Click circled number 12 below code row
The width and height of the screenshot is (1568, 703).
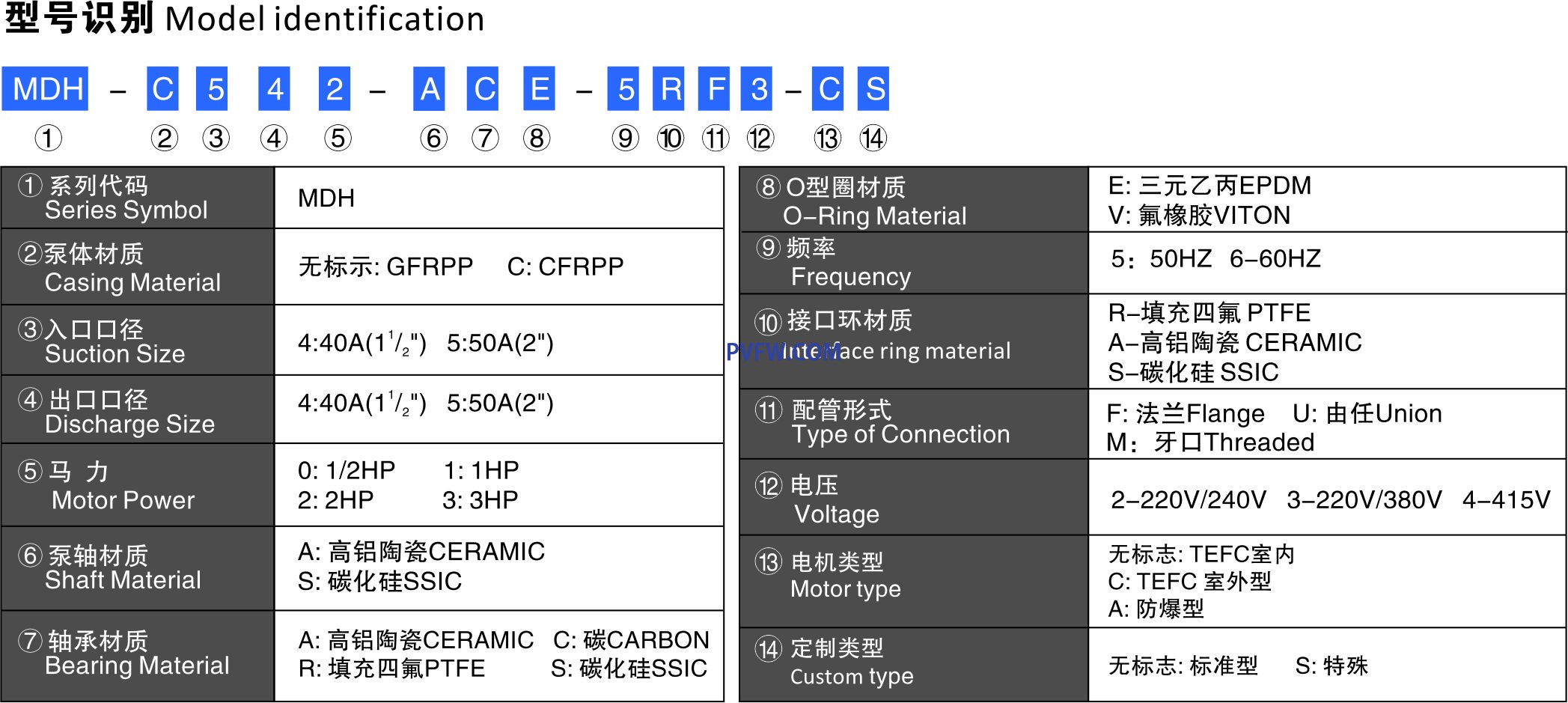point(760,139)
